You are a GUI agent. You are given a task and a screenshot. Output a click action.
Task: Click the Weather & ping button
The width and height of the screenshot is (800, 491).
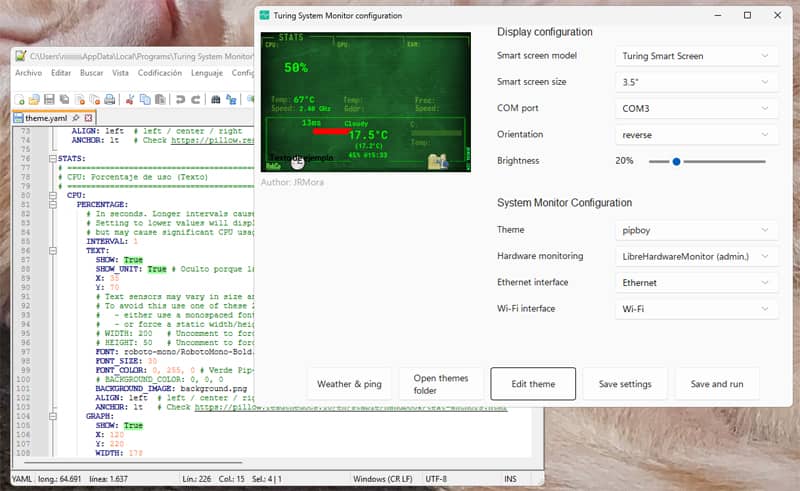349,384
